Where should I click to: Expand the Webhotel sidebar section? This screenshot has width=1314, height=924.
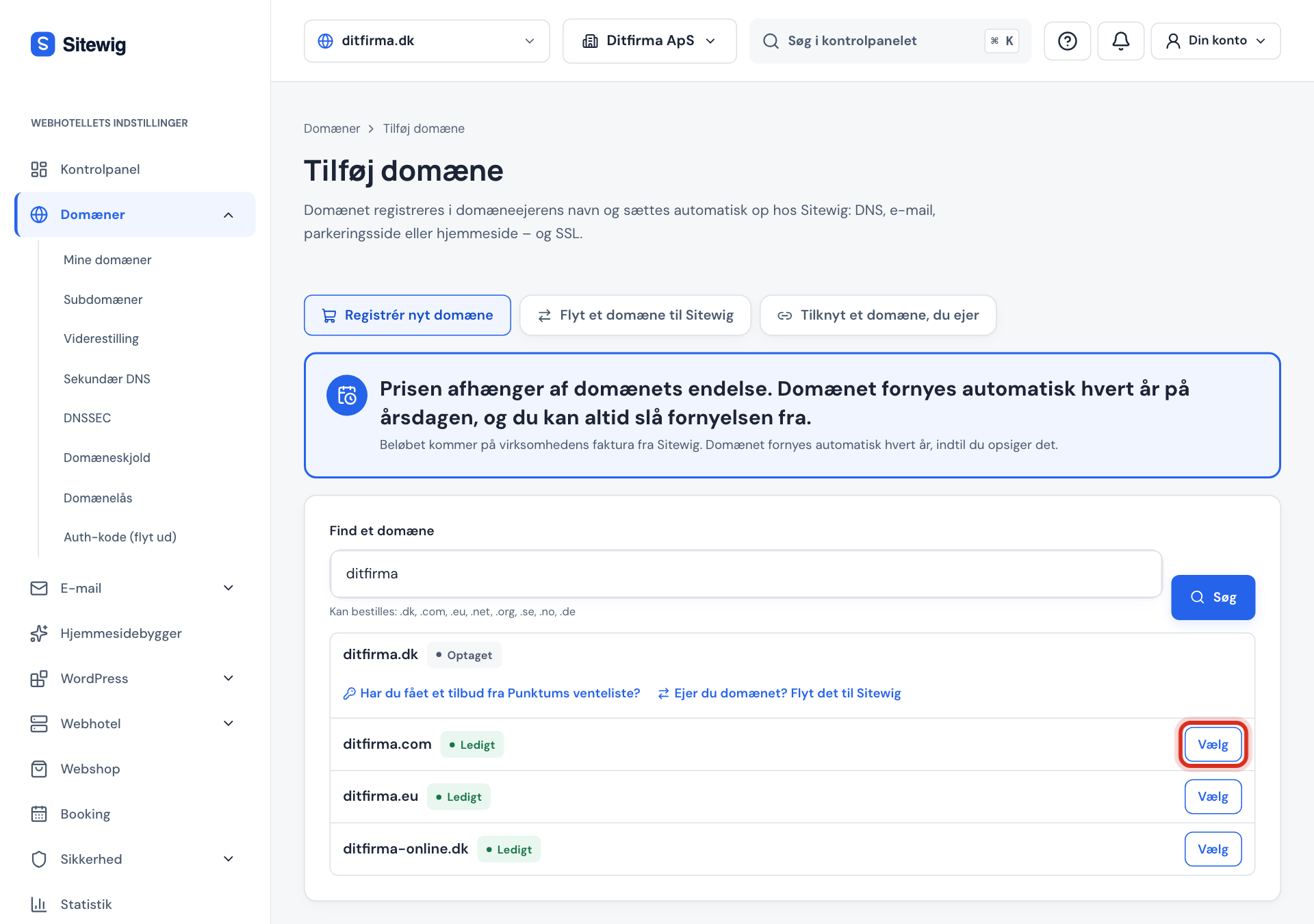(x=229, y=723)
